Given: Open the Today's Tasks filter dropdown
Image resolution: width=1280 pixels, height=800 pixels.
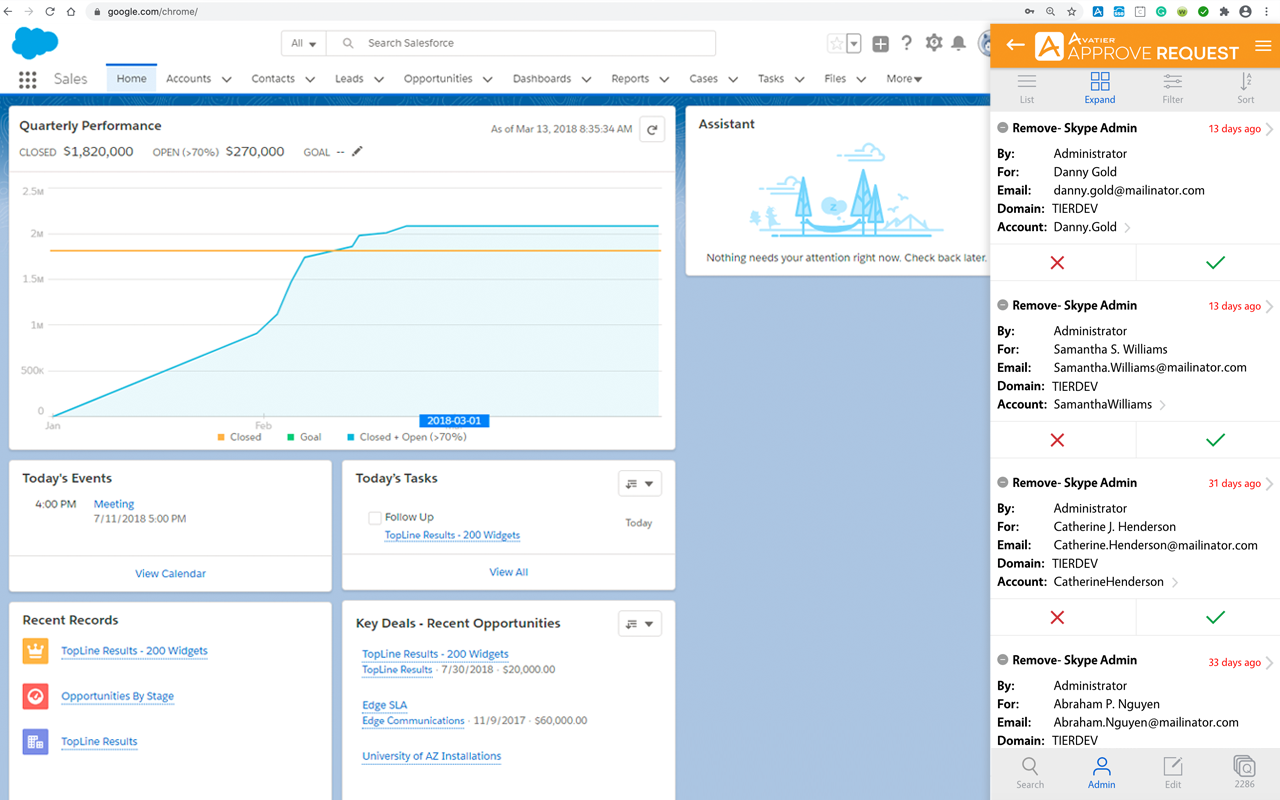Looking at the screenshot, I should [x=640, y=484].
